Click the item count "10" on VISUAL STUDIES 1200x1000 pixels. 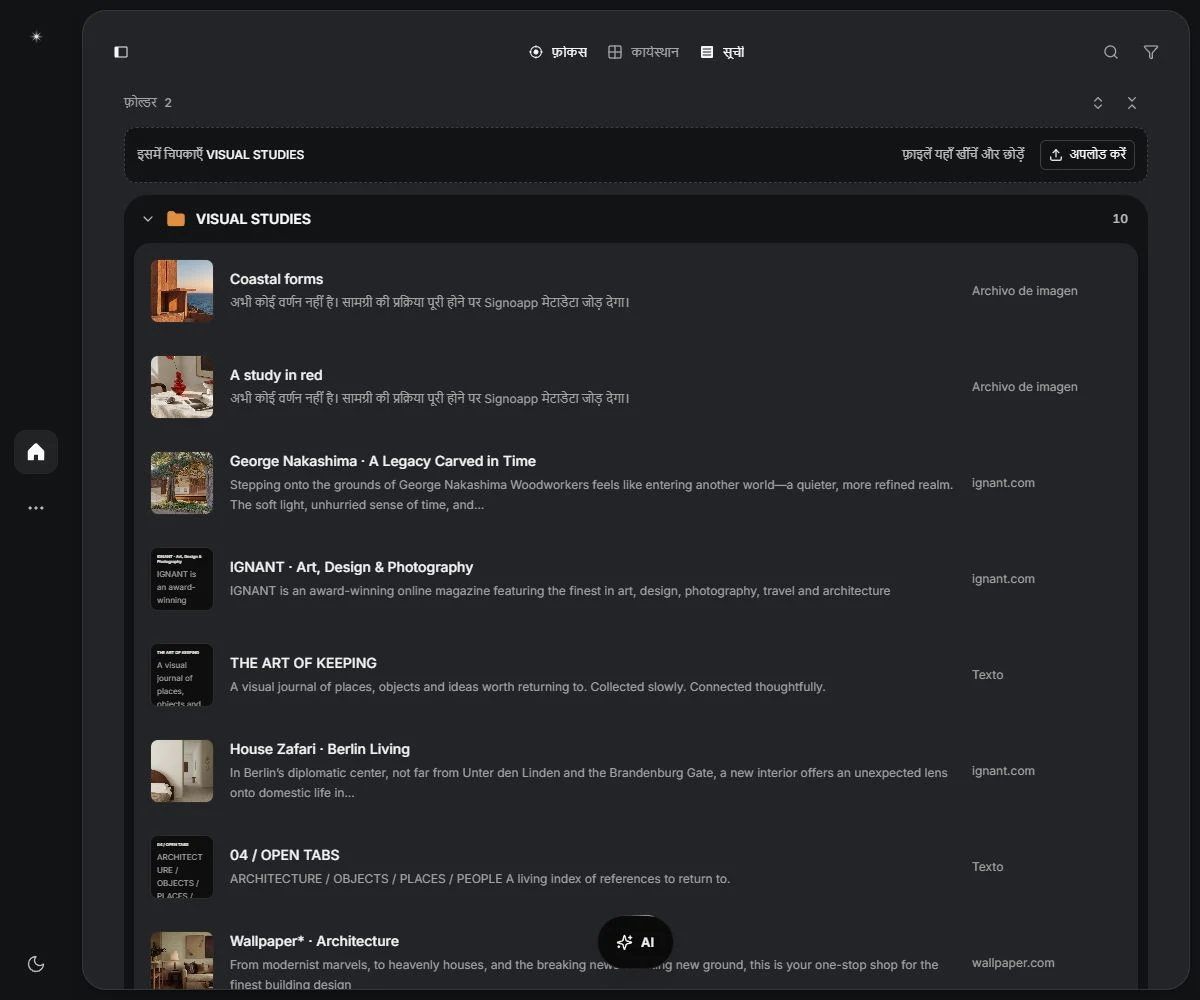(1120, 219)
